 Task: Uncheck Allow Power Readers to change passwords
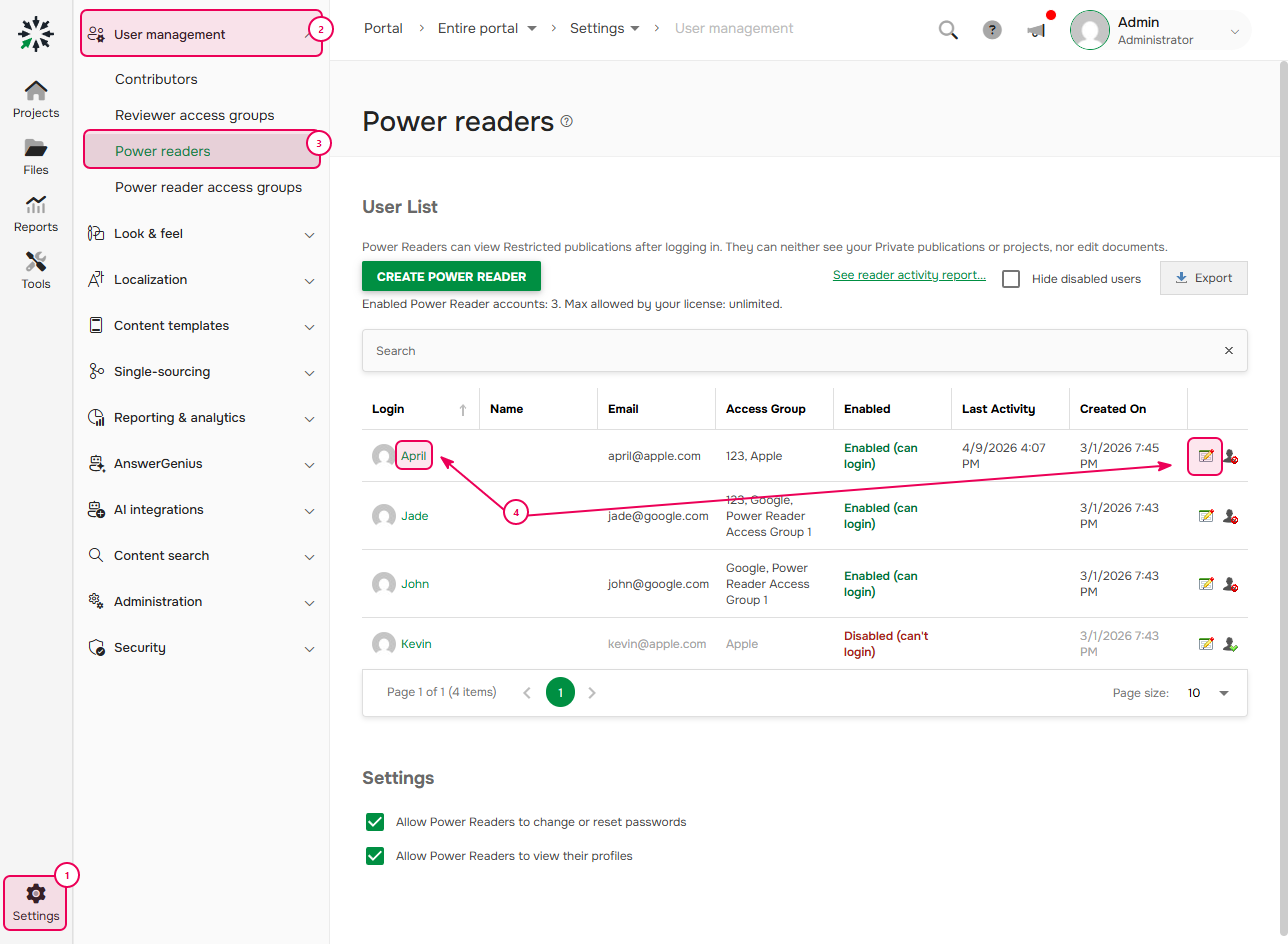click(x=375, y=822)
